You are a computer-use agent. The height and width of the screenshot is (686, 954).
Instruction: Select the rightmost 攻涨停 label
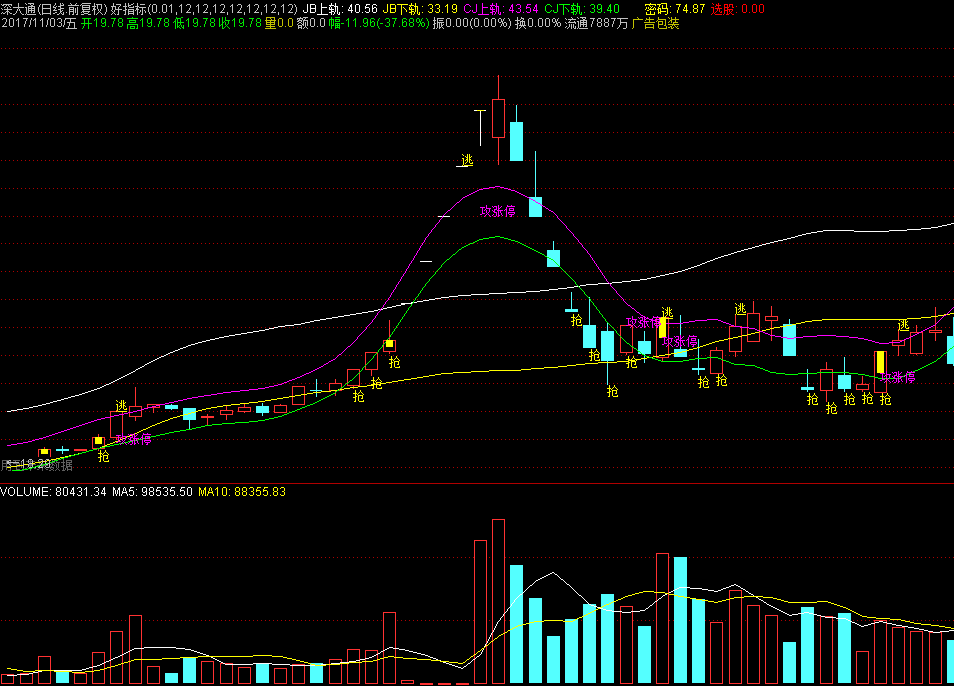[x=897, y=378]
